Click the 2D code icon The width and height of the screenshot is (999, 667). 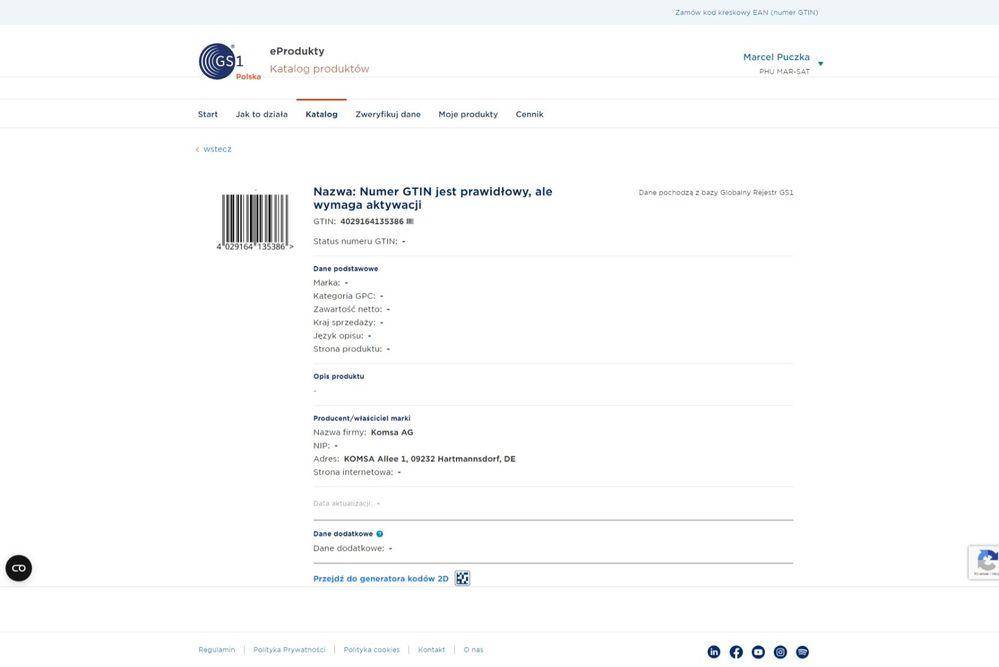[x=462, y=578]
